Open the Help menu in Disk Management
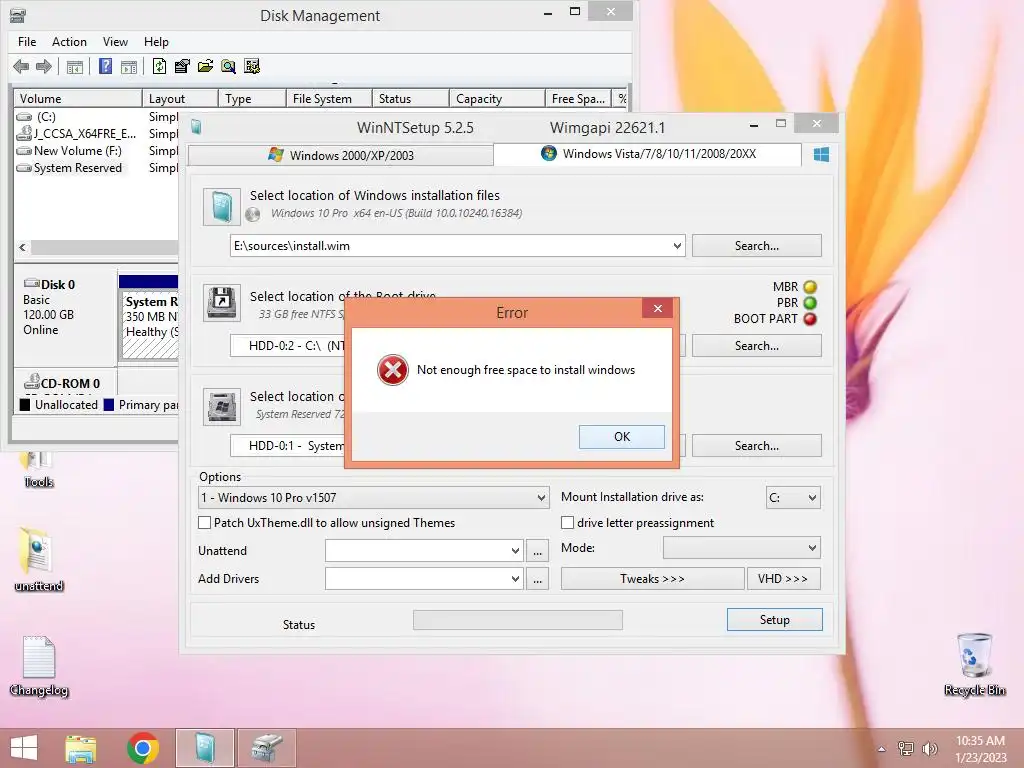The width and height of the screenshot is (1024, 768). pyautogui.click(x=156, y=42)
